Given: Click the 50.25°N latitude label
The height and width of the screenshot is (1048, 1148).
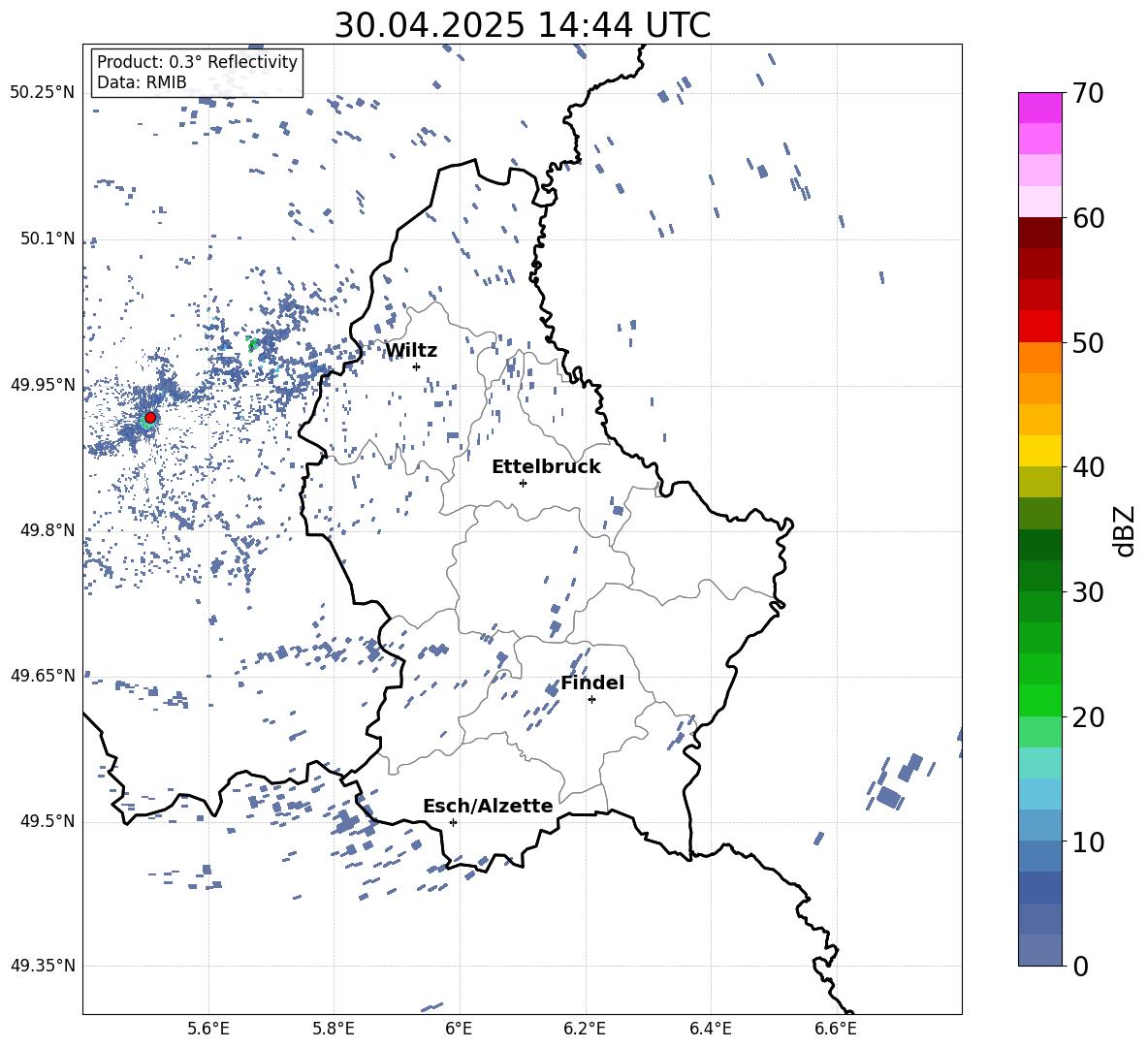Looking at the screenshot, I should pos(43,93).
